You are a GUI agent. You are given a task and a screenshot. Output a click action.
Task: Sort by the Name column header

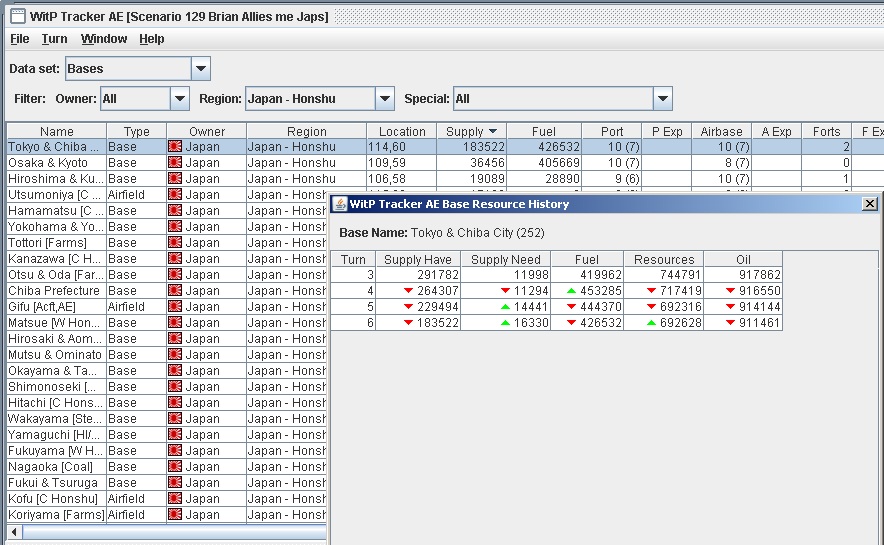56,131
